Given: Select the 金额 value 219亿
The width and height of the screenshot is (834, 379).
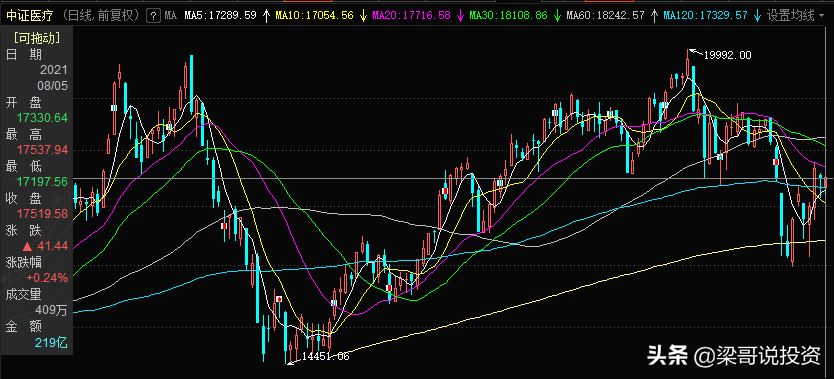Looking at the screenshot, I should click(52, 342).
